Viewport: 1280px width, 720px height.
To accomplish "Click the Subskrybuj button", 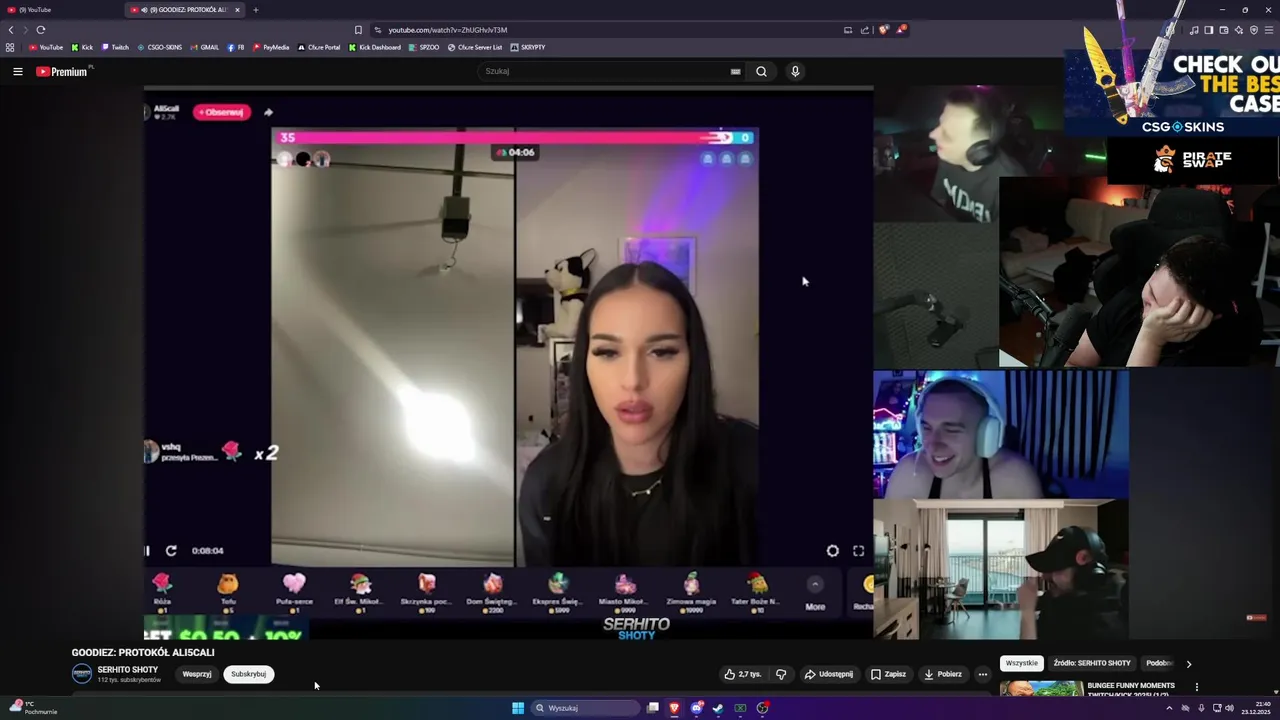I will 249,674.
